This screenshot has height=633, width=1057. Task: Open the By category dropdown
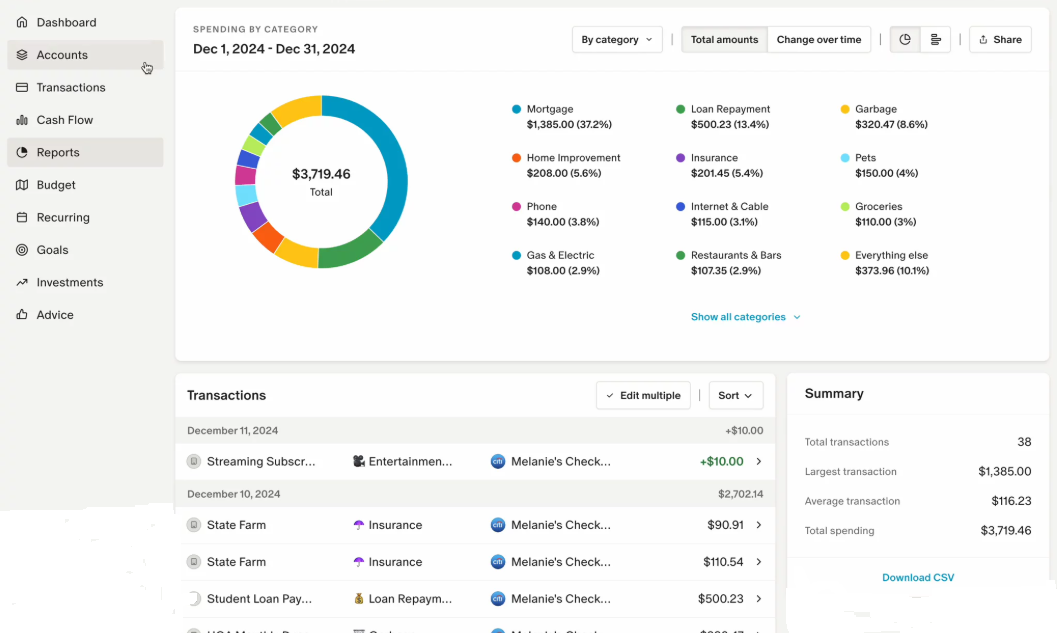[x=617, y=40]
